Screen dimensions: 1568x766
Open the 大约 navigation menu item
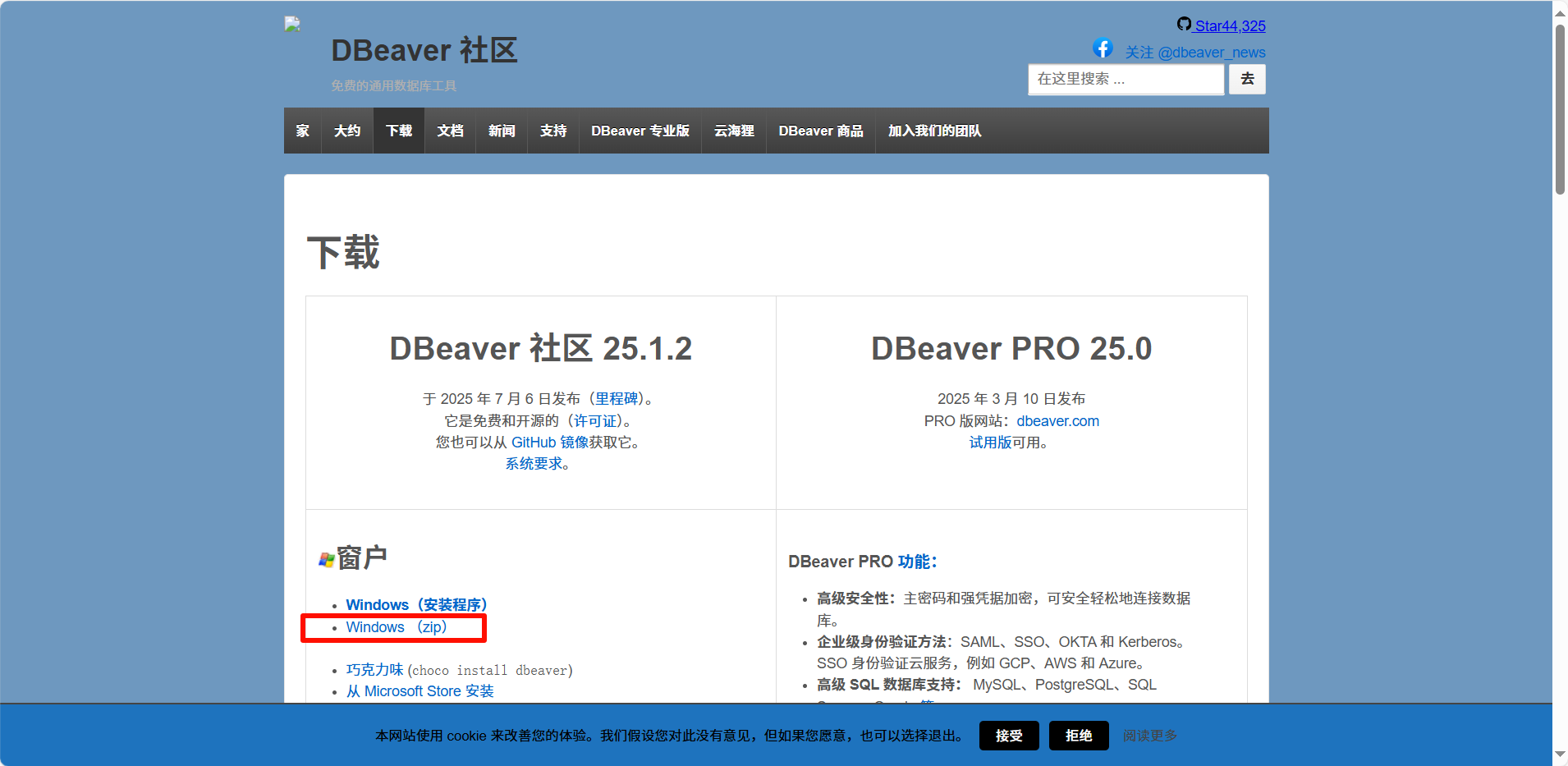click(347, 131)
